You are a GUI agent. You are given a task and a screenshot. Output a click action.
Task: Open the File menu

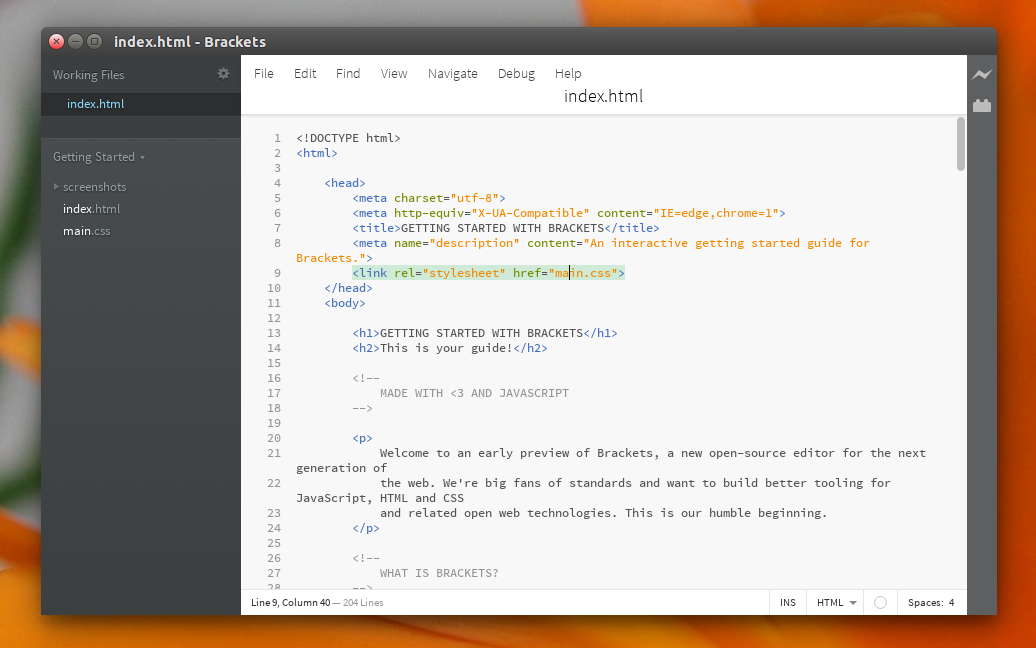click(263, 73)
